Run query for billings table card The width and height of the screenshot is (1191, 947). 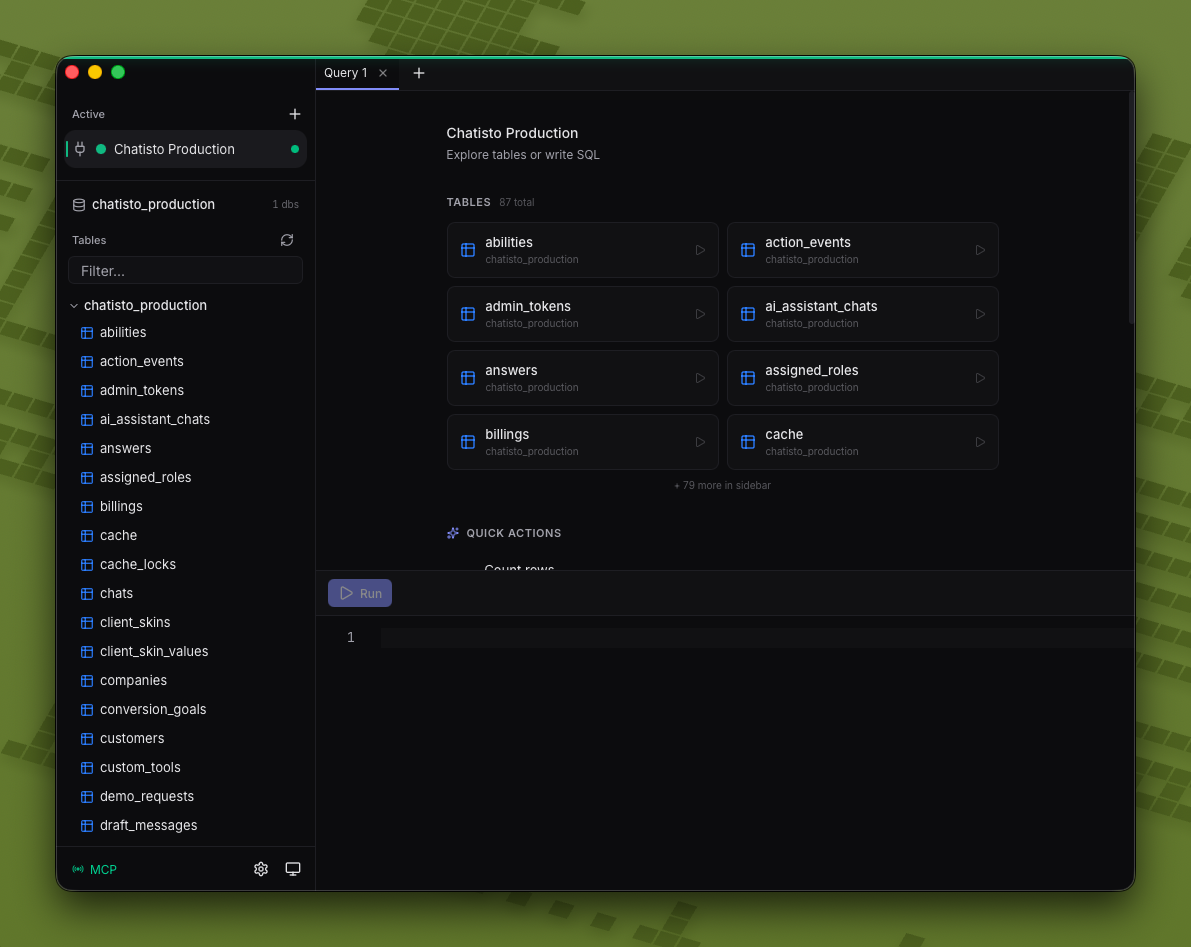(700, 442)
